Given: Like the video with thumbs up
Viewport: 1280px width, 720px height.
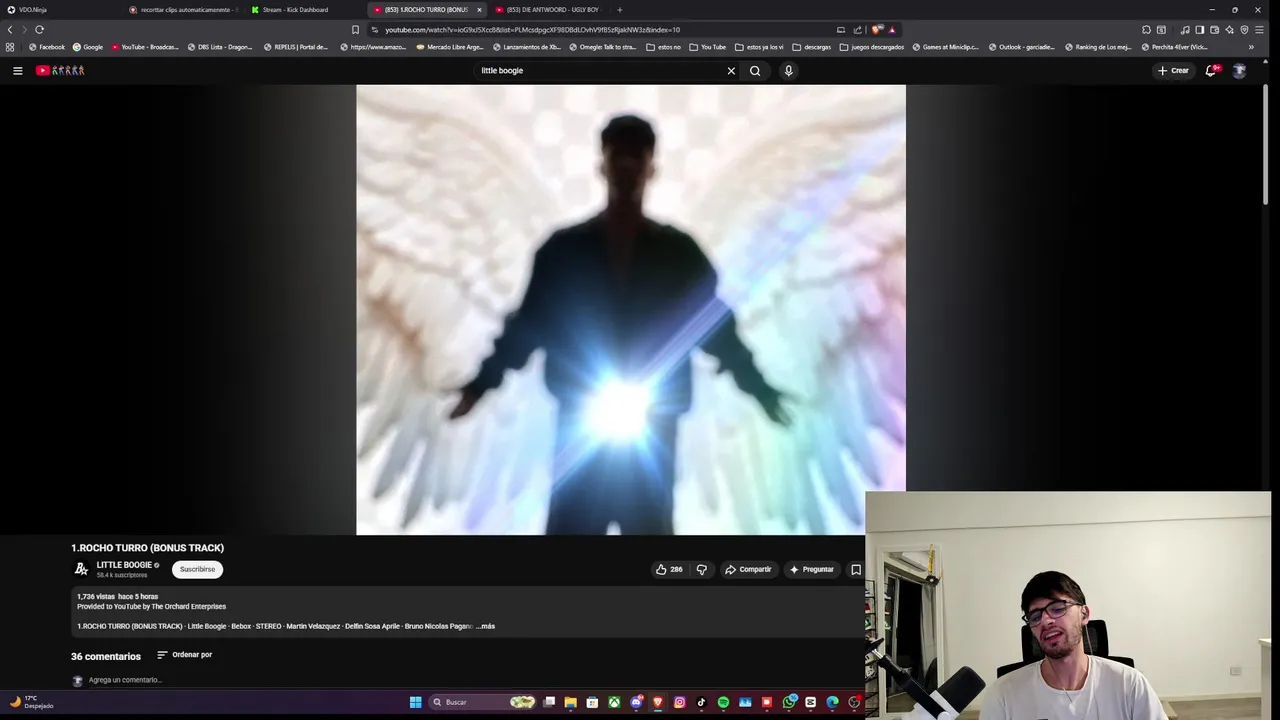Looking at the screenshot, I should pyautogui.click(x=669, y=569).
